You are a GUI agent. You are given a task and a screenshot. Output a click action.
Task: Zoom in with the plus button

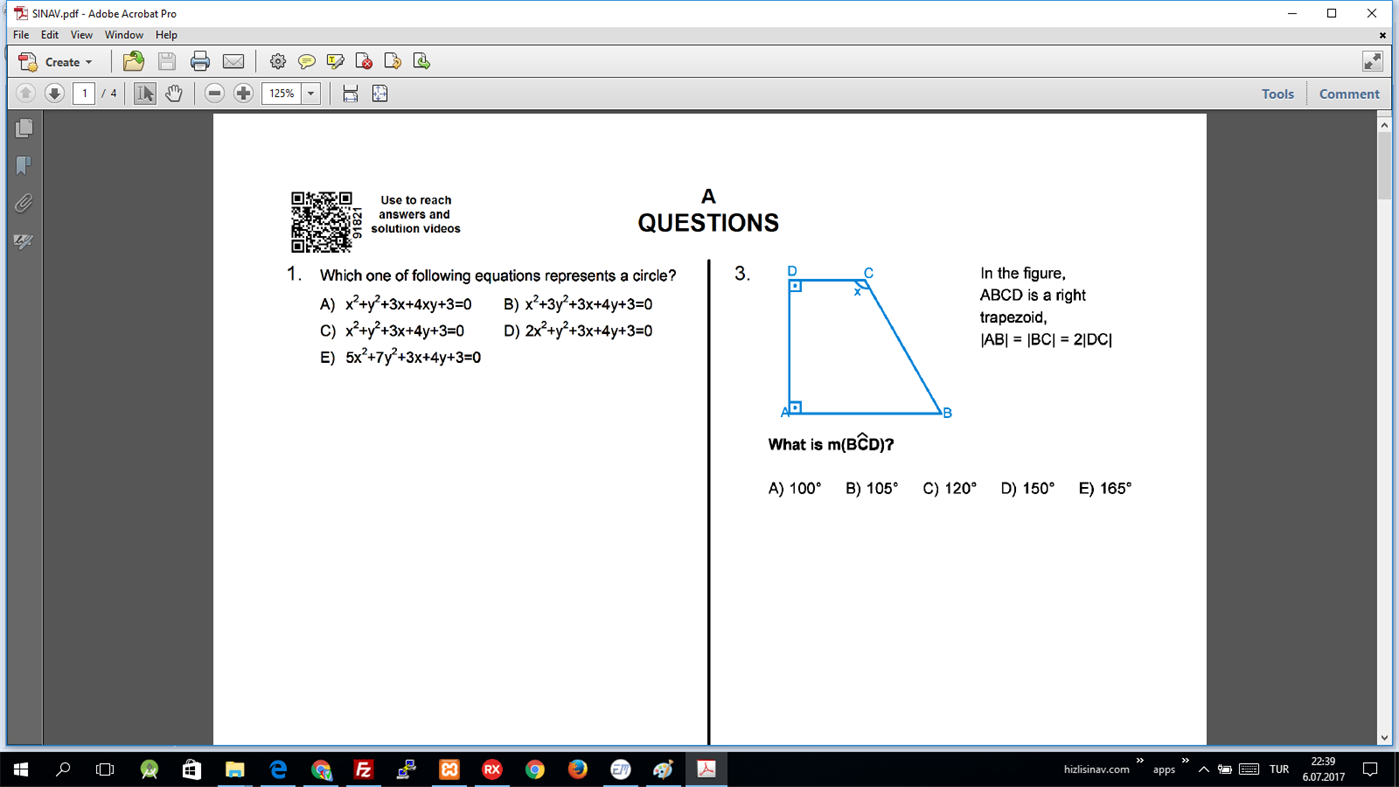pyautogui.click(x=243, y=93)
